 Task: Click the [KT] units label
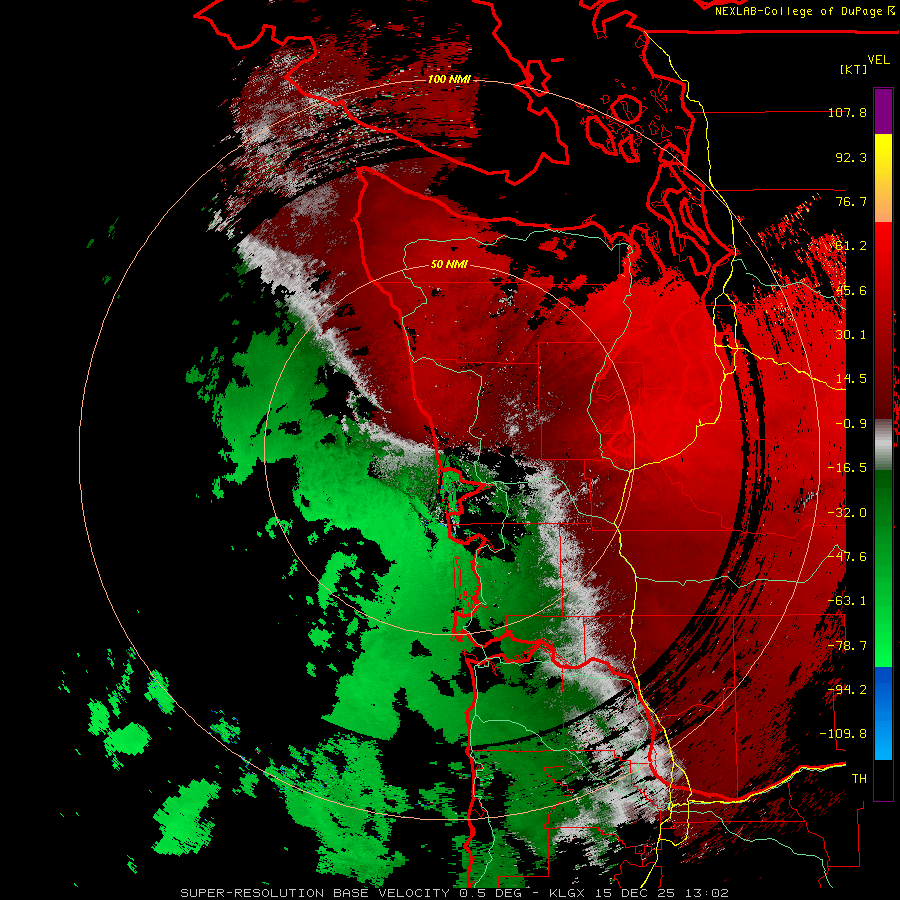click(854, 69)
